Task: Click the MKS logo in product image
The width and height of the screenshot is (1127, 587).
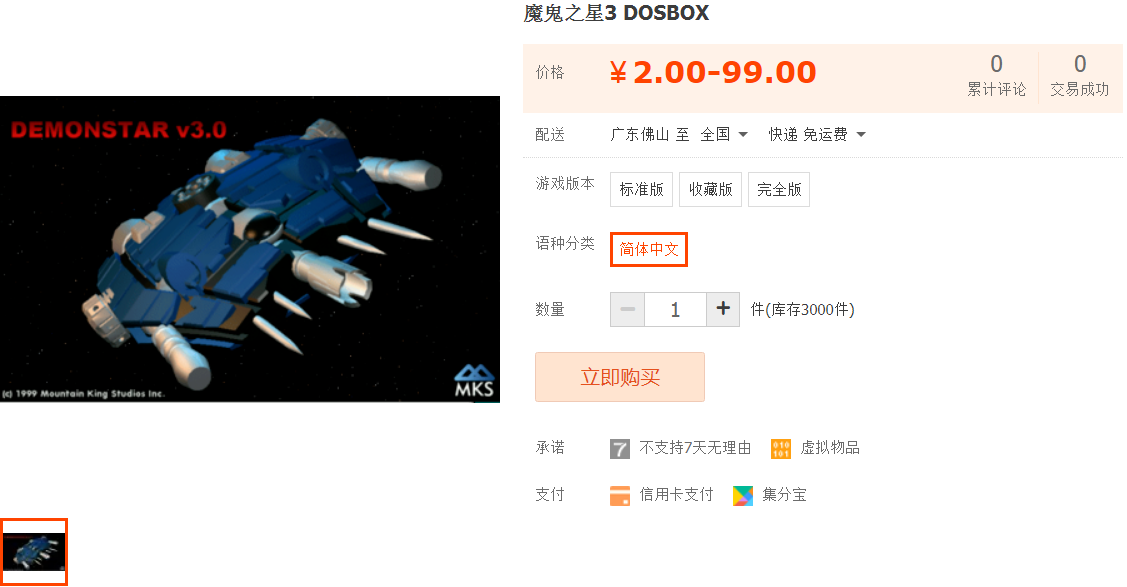Action: click(474, 381)
